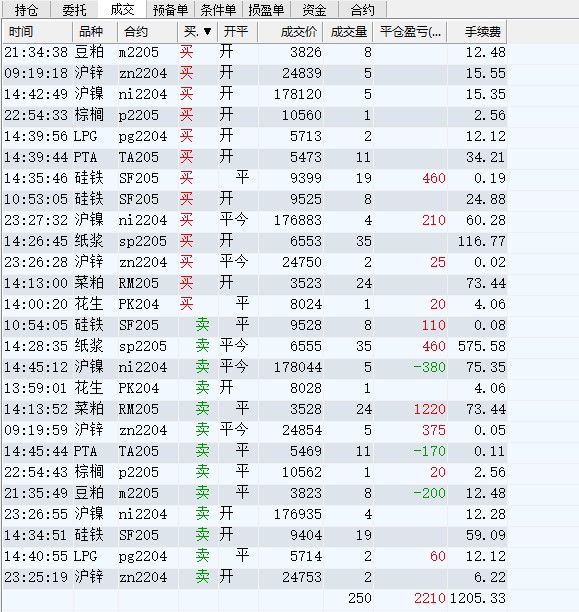Click fee 575.58 in the sp2205 sell row
Image resolution: width=579 pixels, height=612 pixels.
click(481, 346)
